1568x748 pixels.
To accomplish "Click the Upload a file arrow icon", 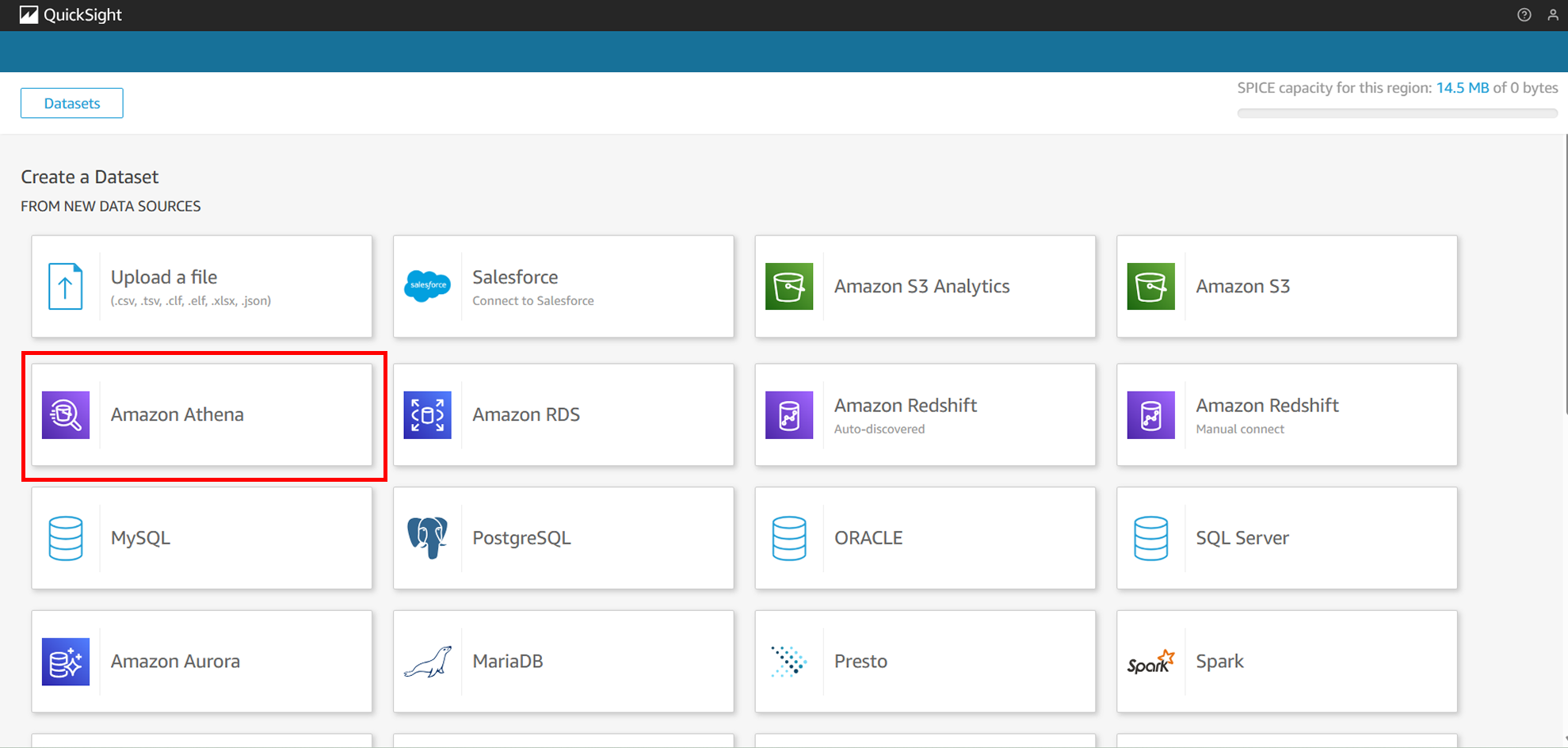I will pos(66,286).
